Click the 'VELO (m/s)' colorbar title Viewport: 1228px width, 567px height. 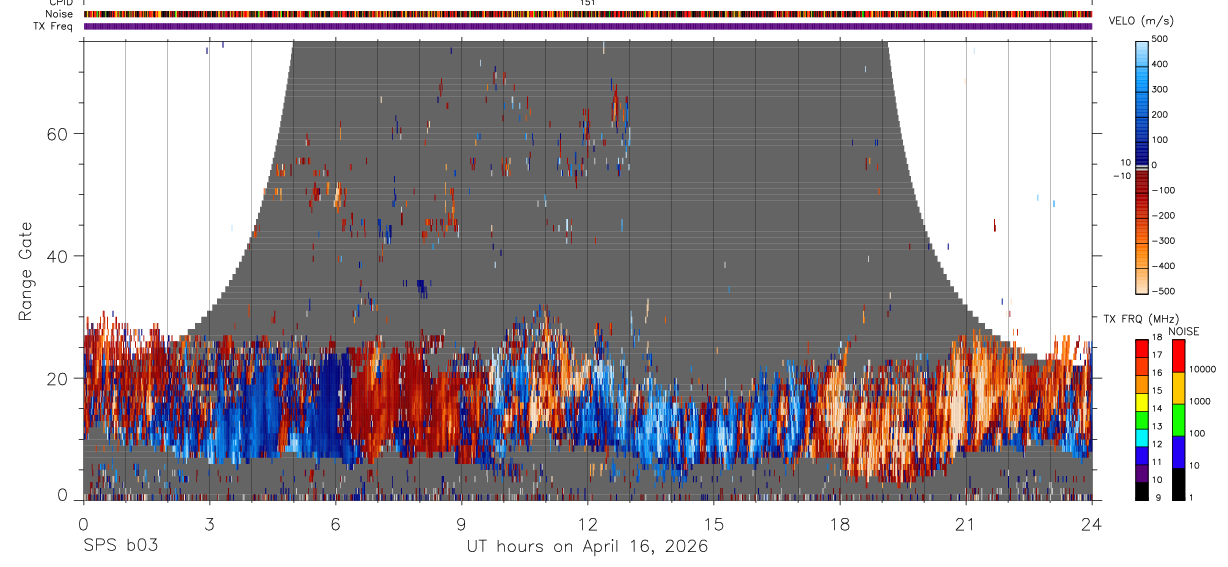(1140, 21)
